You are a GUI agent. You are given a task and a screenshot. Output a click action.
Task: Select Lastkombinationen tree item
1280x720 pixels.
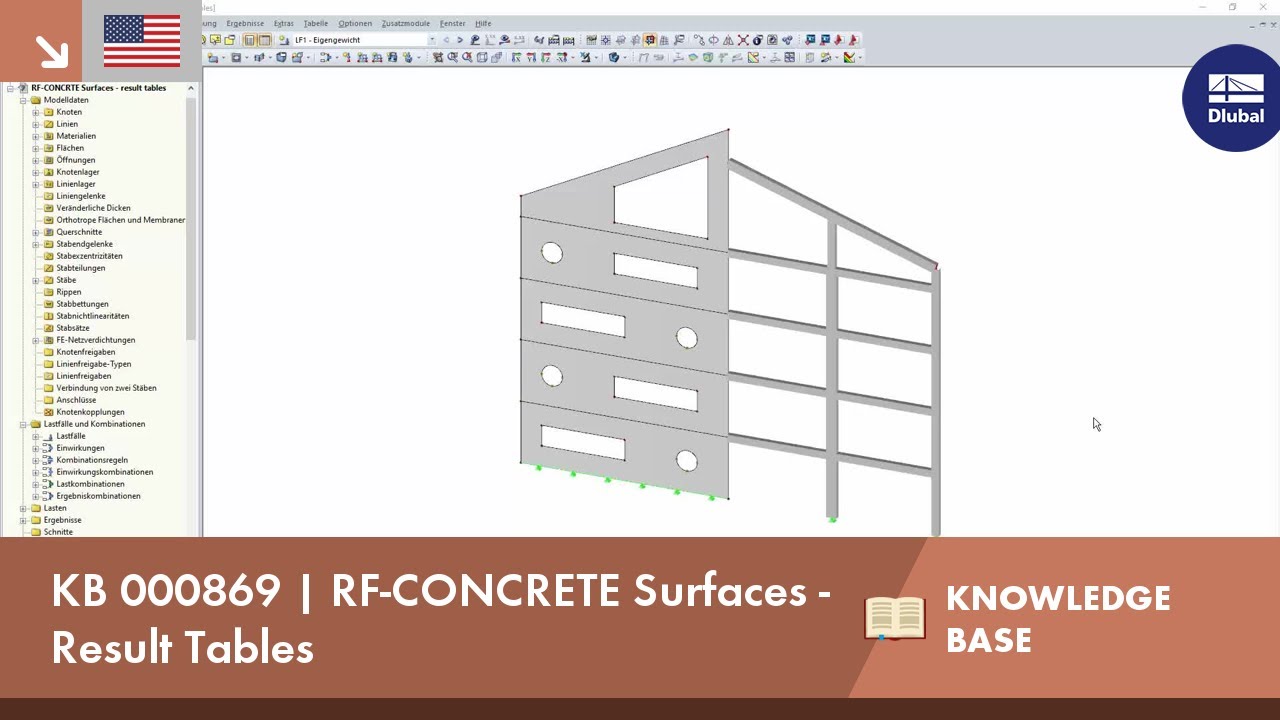tap(90, 484)
